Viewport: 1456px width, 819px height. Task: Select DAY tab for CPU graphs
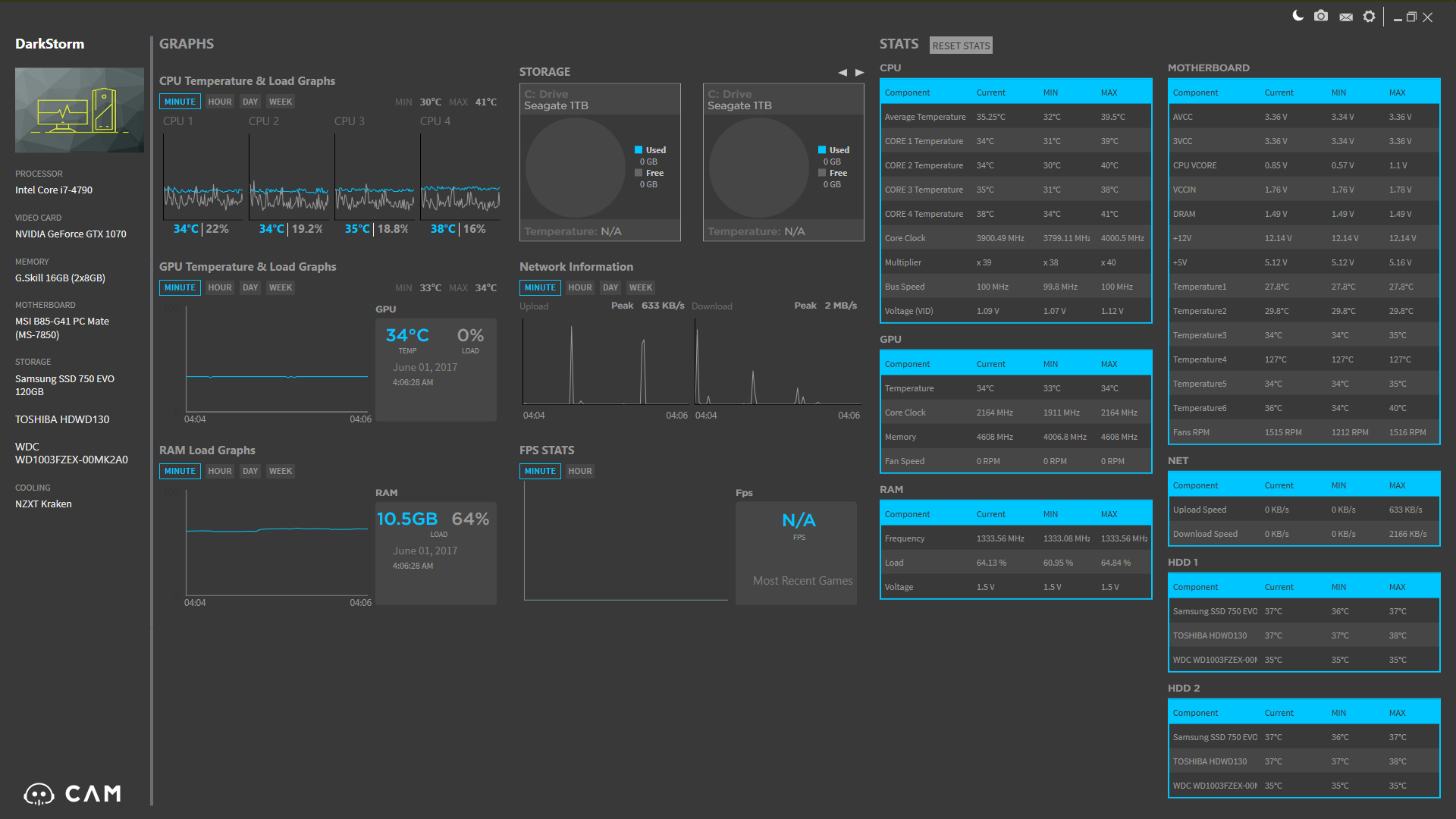(x=250, y=102)
